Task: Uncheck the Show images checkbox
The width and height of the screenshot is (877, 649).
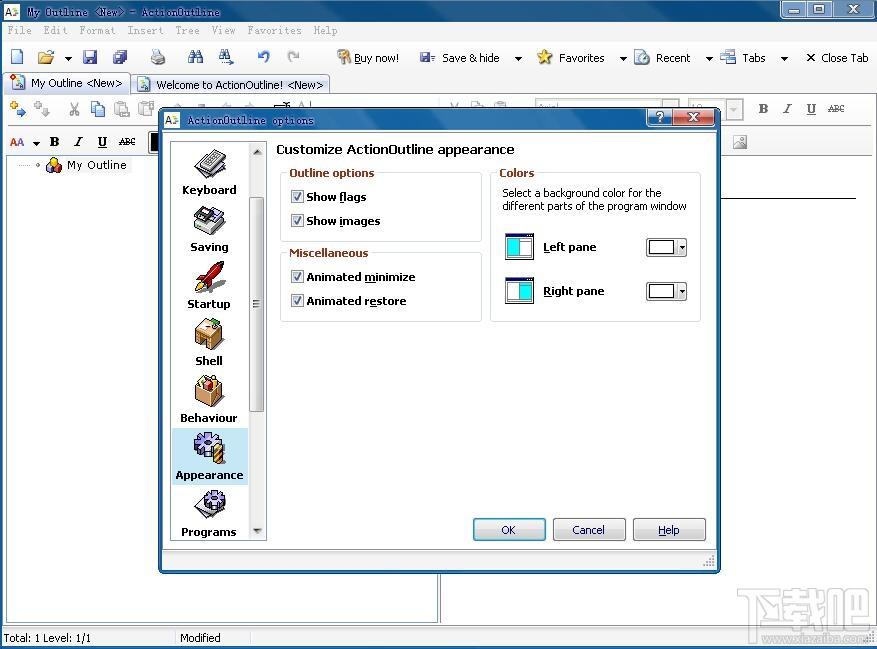Action: coord(298,220)
